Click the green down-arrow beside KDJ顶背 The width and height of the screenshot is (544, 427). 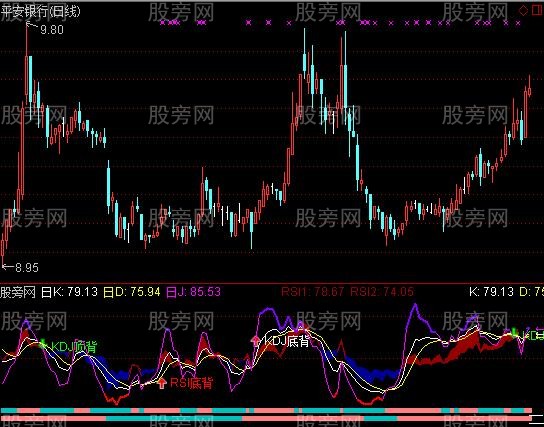(42, 343)
